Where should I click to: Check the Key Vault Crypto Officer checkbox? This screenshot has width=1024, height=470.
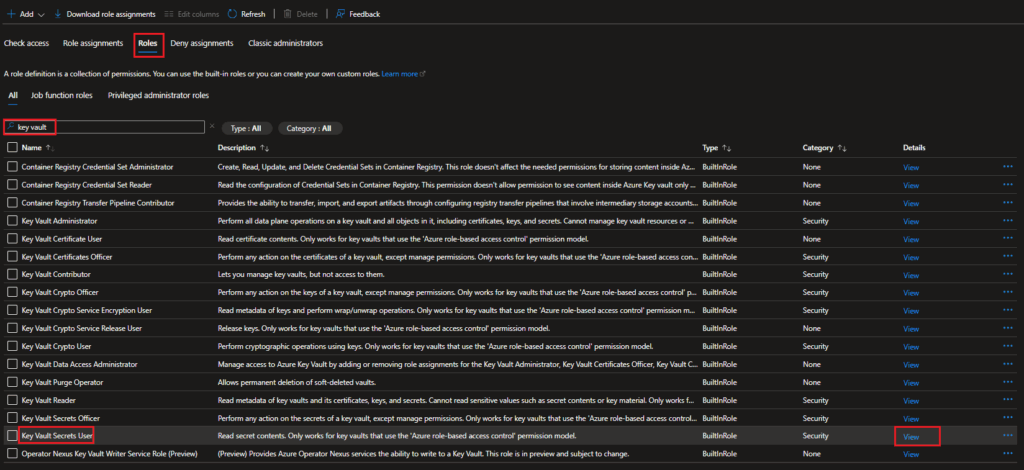tap(12, 292)
